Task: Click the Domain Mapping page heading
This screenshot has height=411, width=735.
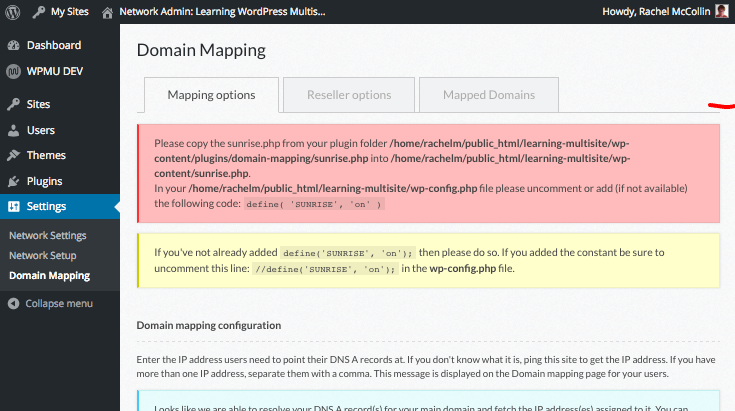Action: click(201, 51)
